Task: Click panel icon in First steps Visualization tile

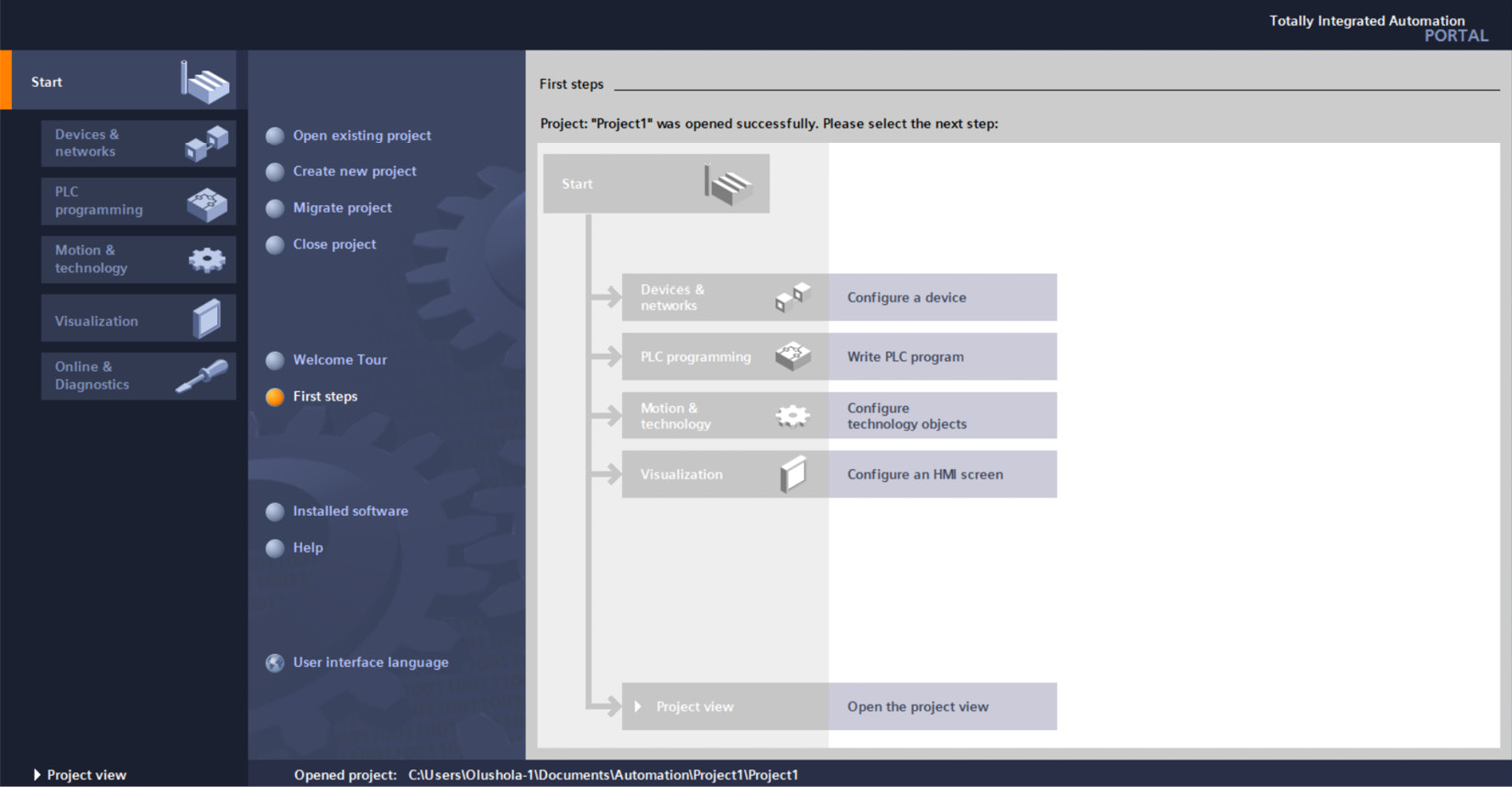Action: (x=793, y=475)
